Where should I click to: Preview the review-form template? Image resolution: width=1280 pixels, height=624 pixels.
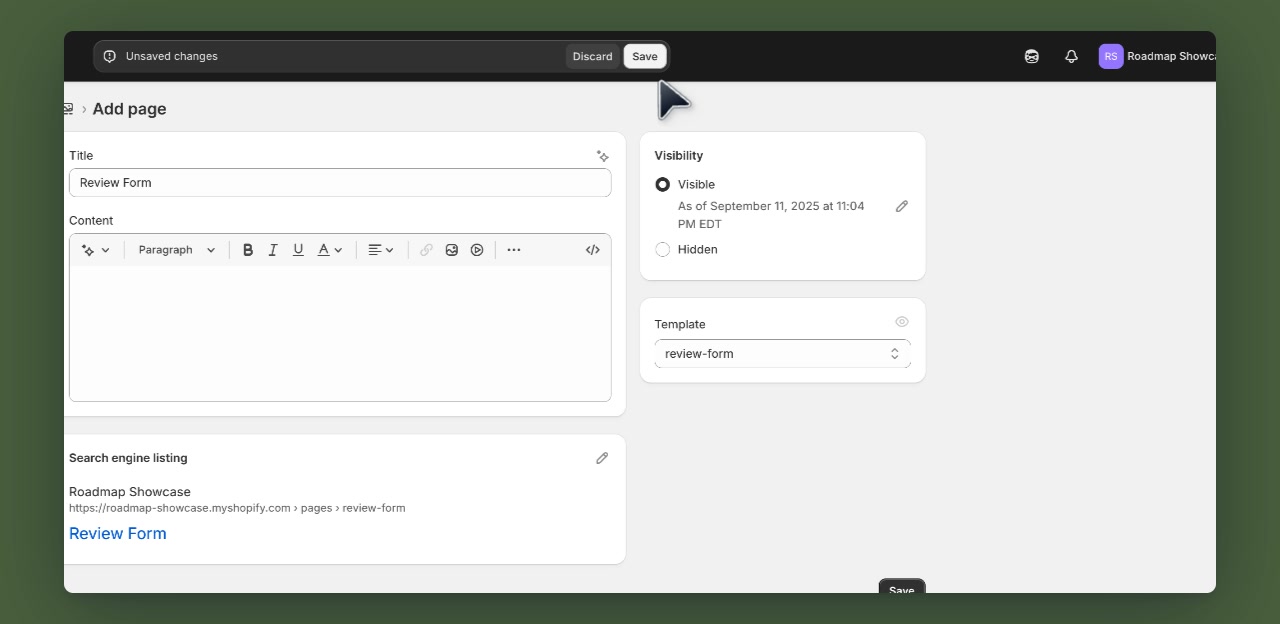[x=902, y=322]
